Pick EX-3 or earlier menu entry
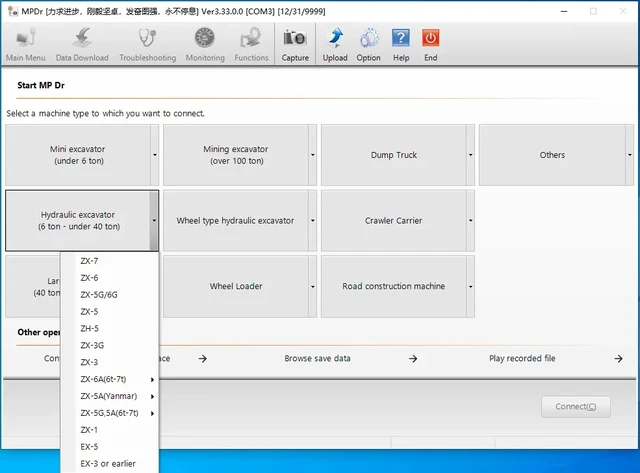This screenshot has height=473, width=640. click(109, 464)
